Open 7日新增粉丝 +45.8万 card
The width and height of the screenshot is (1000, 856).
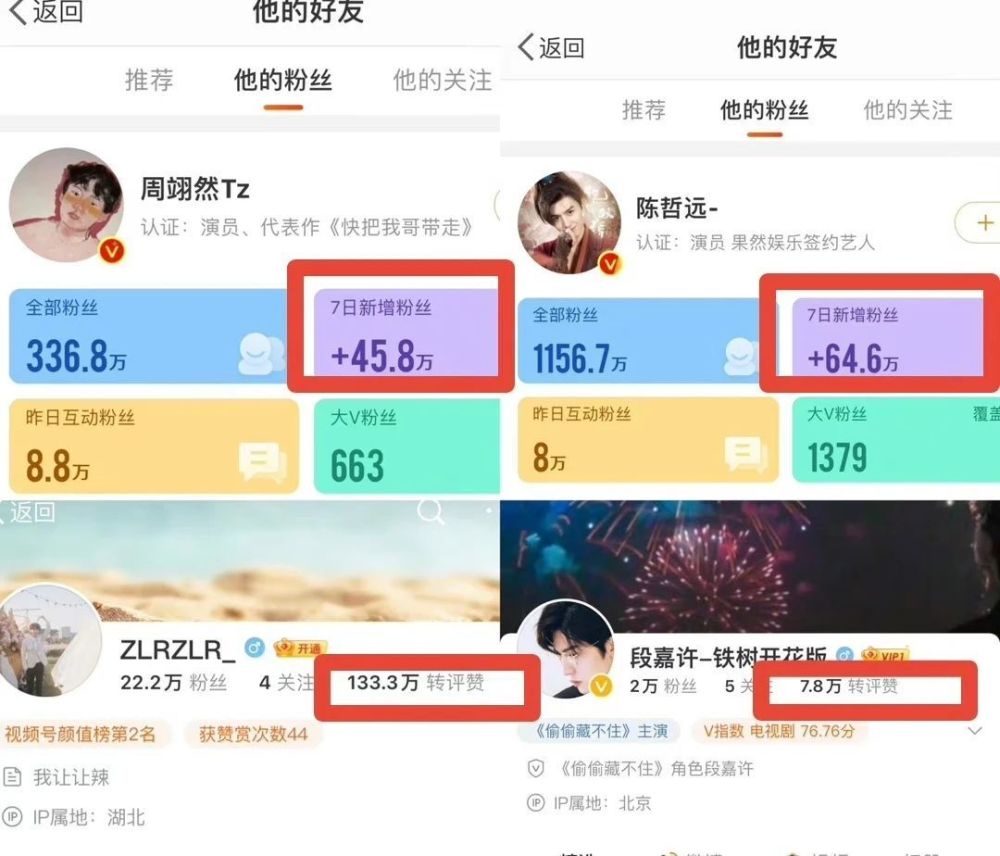(406, 336)
